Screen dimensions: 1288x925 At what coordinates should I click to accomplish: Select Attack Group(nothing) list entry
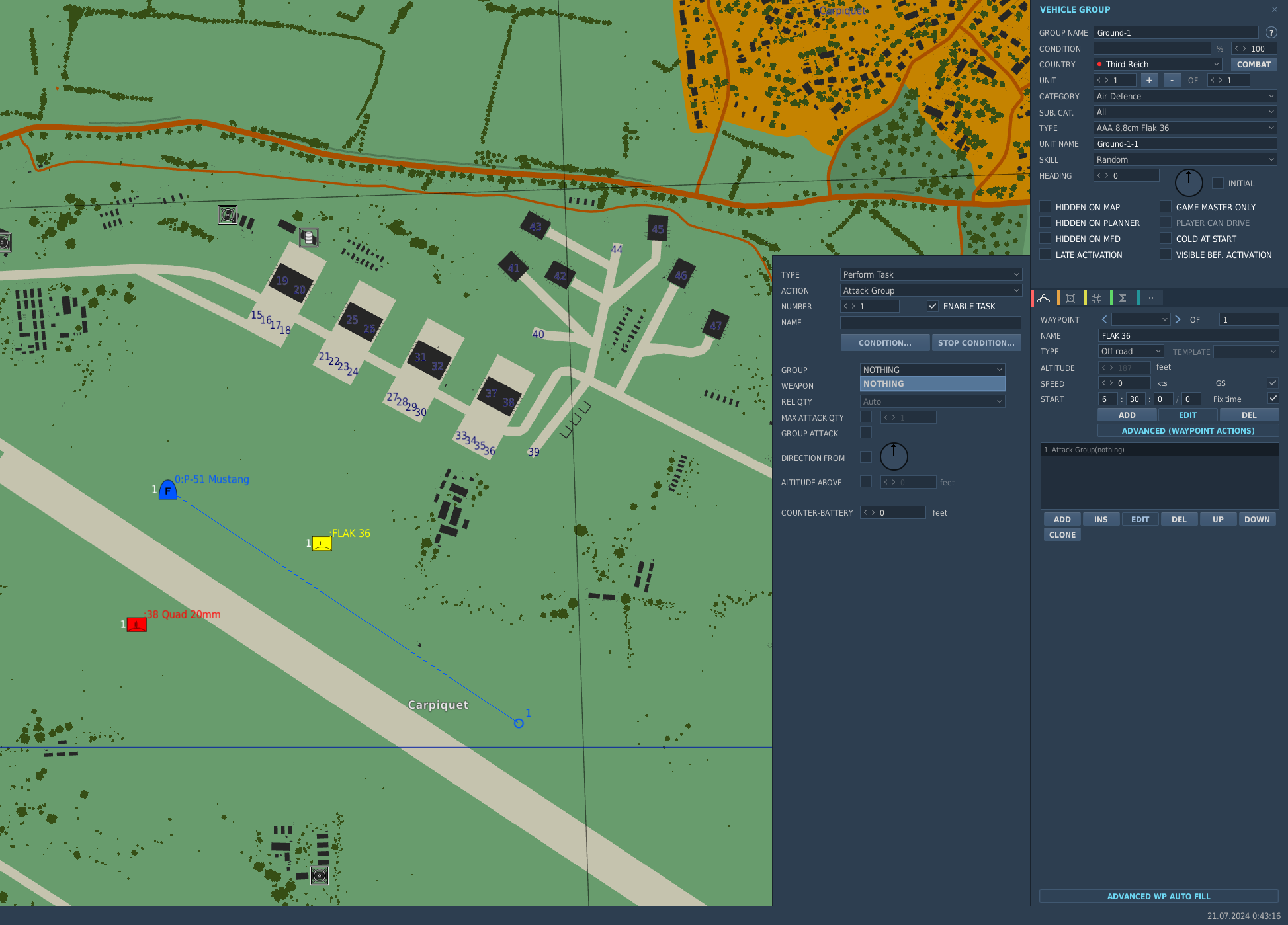coord(1159,450)
